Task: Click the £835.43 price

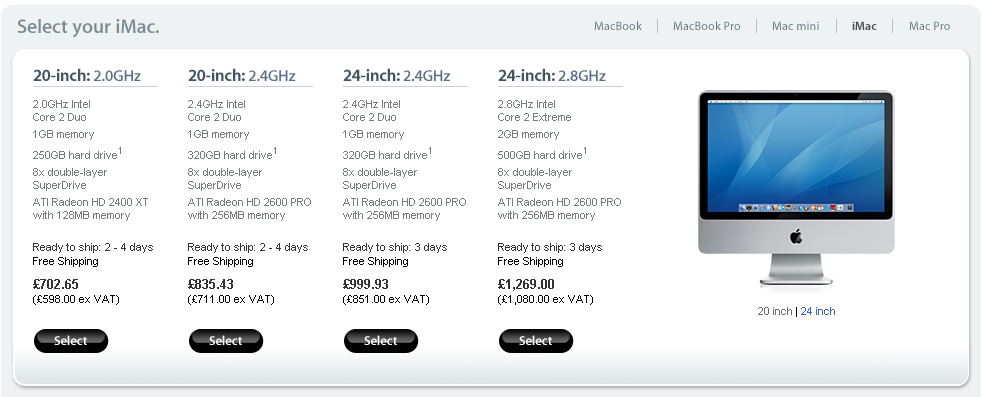Action: (x=210, y=285)
